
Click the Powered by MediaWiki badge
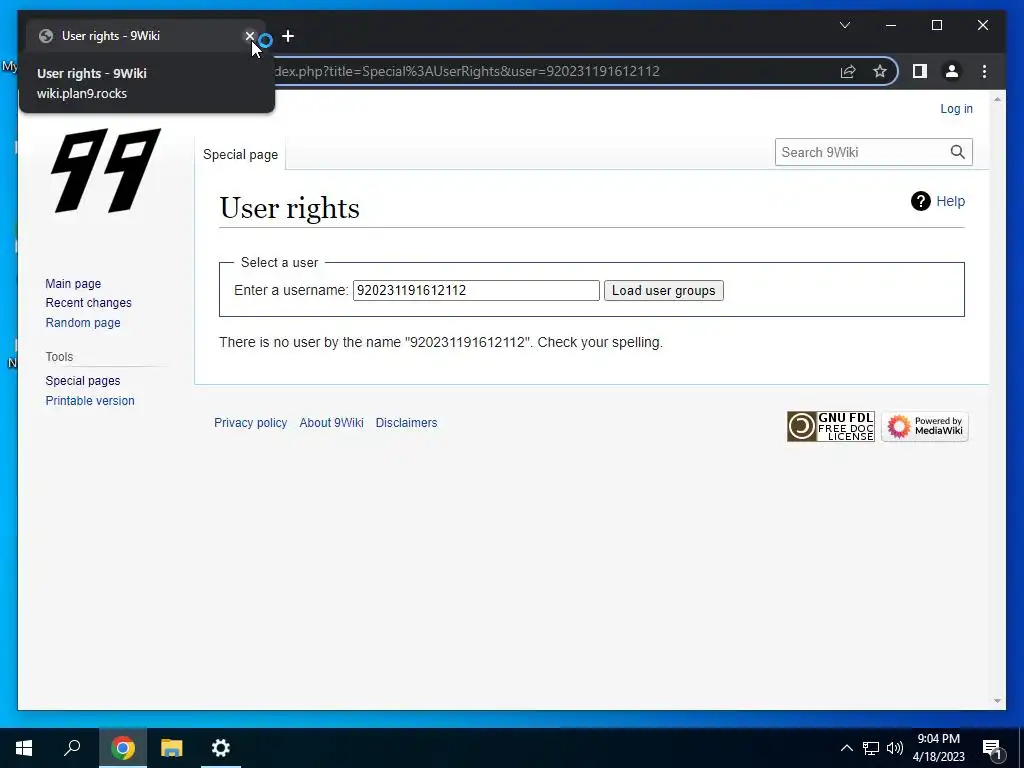point(925,426)
